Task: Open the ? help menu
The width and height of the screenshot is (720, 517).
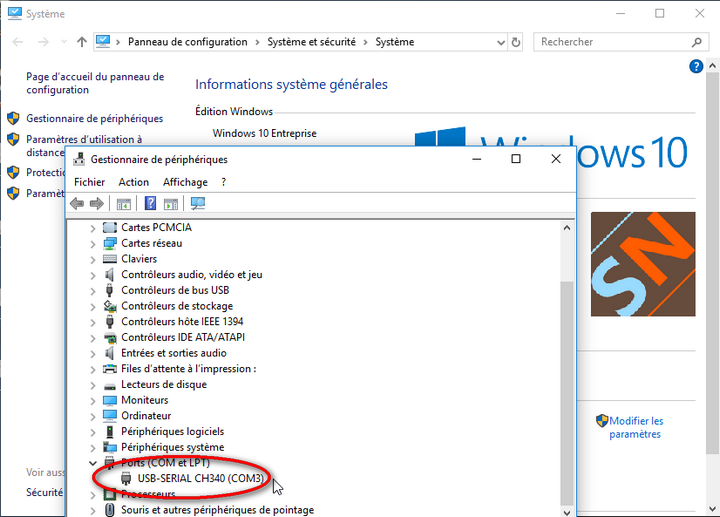Action: (x=224, y=182)
